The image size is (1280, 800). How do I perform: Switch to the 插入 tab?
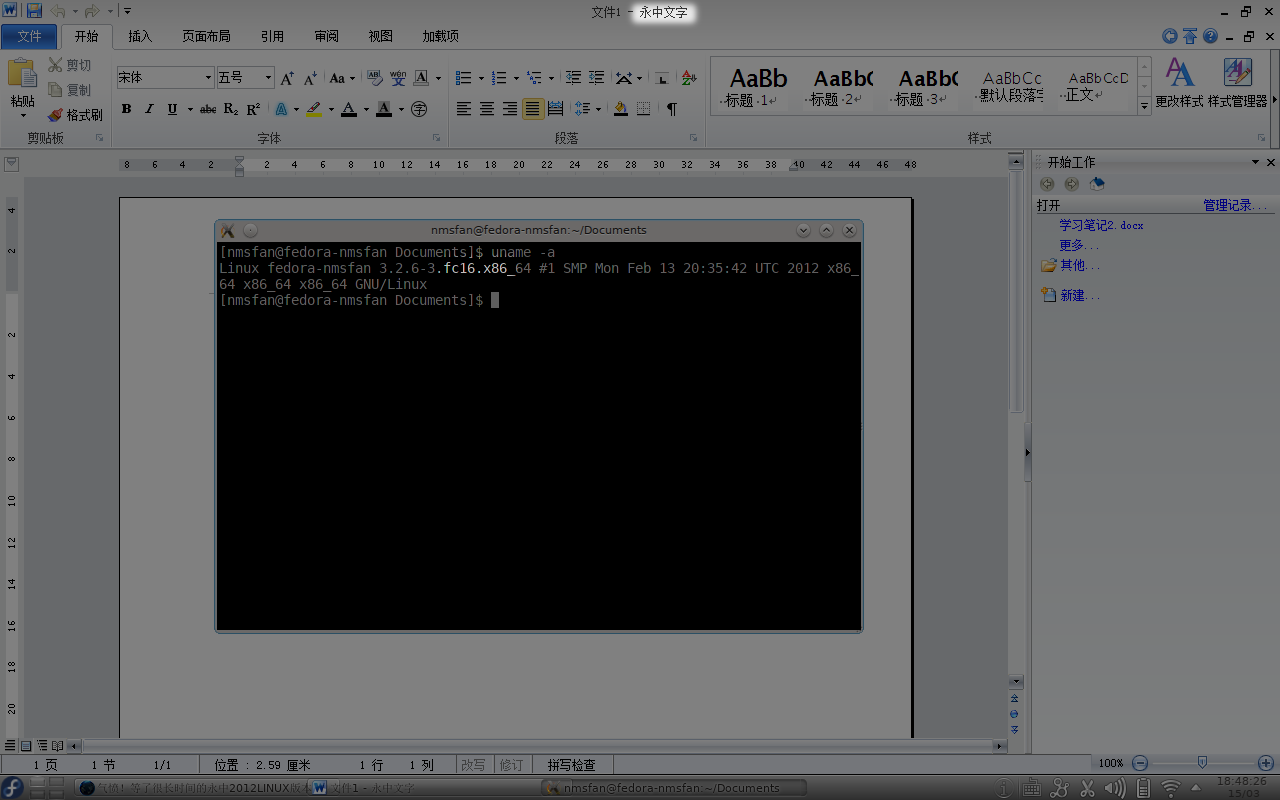pos(141,36)
